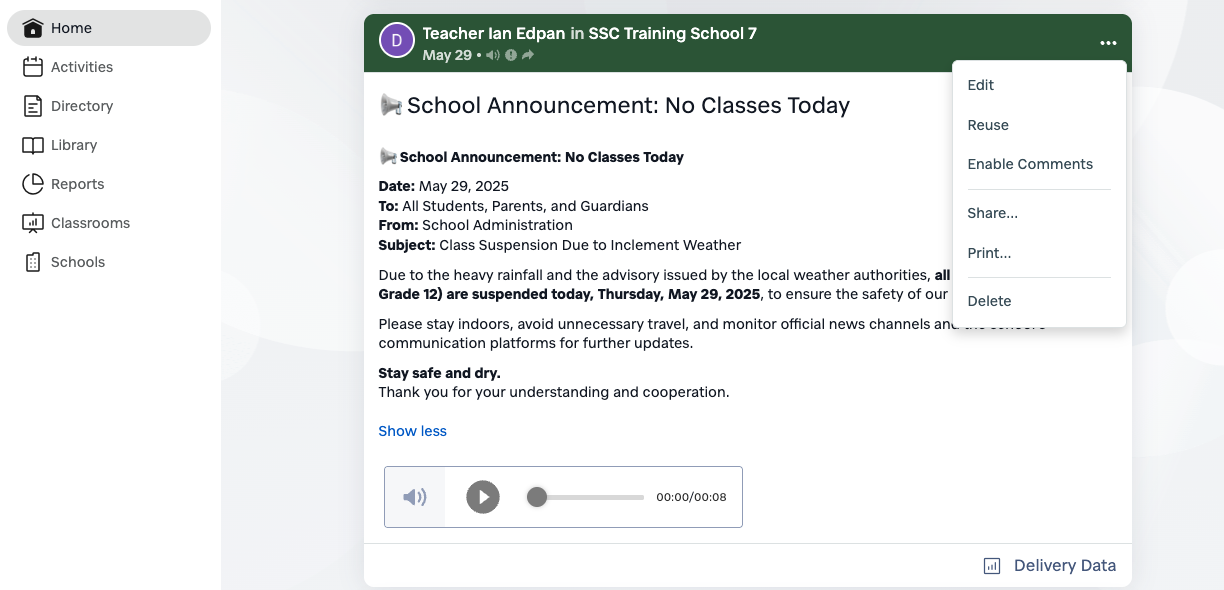The image size is (1224, 590).
Task: Open the Directory document icon
Action: pos(33,106)
